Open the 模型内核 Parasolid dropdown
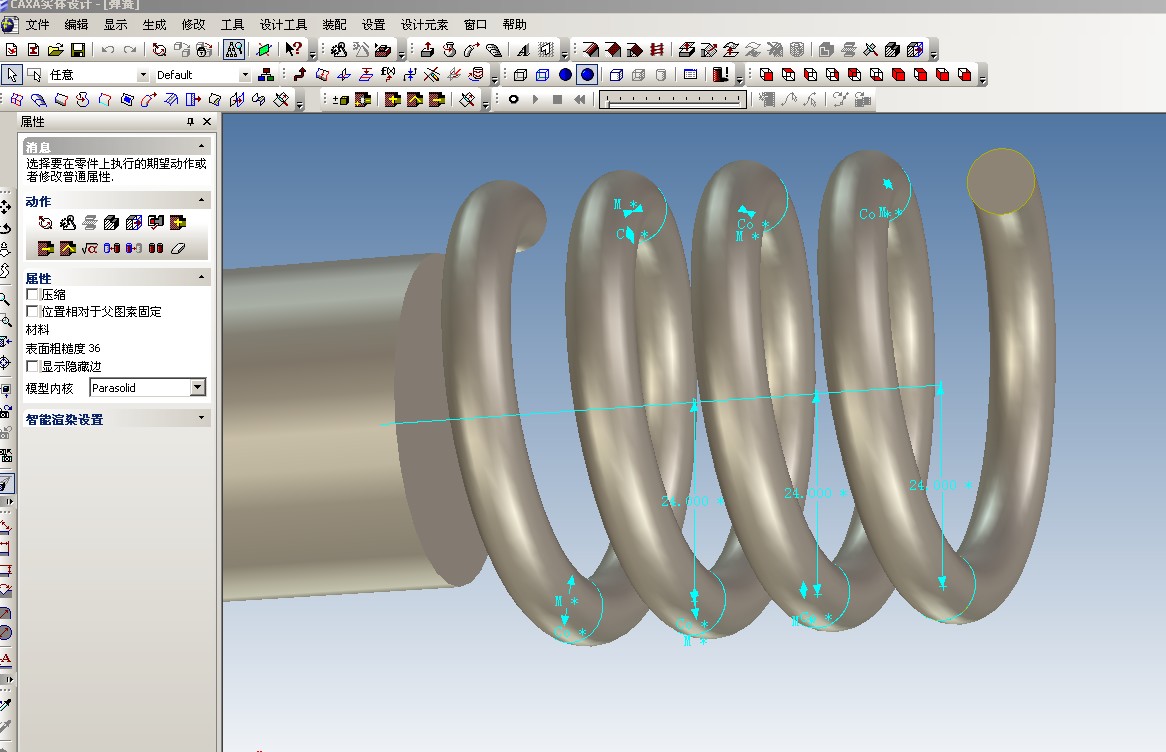1166x752 pixels. pos(197,388)
